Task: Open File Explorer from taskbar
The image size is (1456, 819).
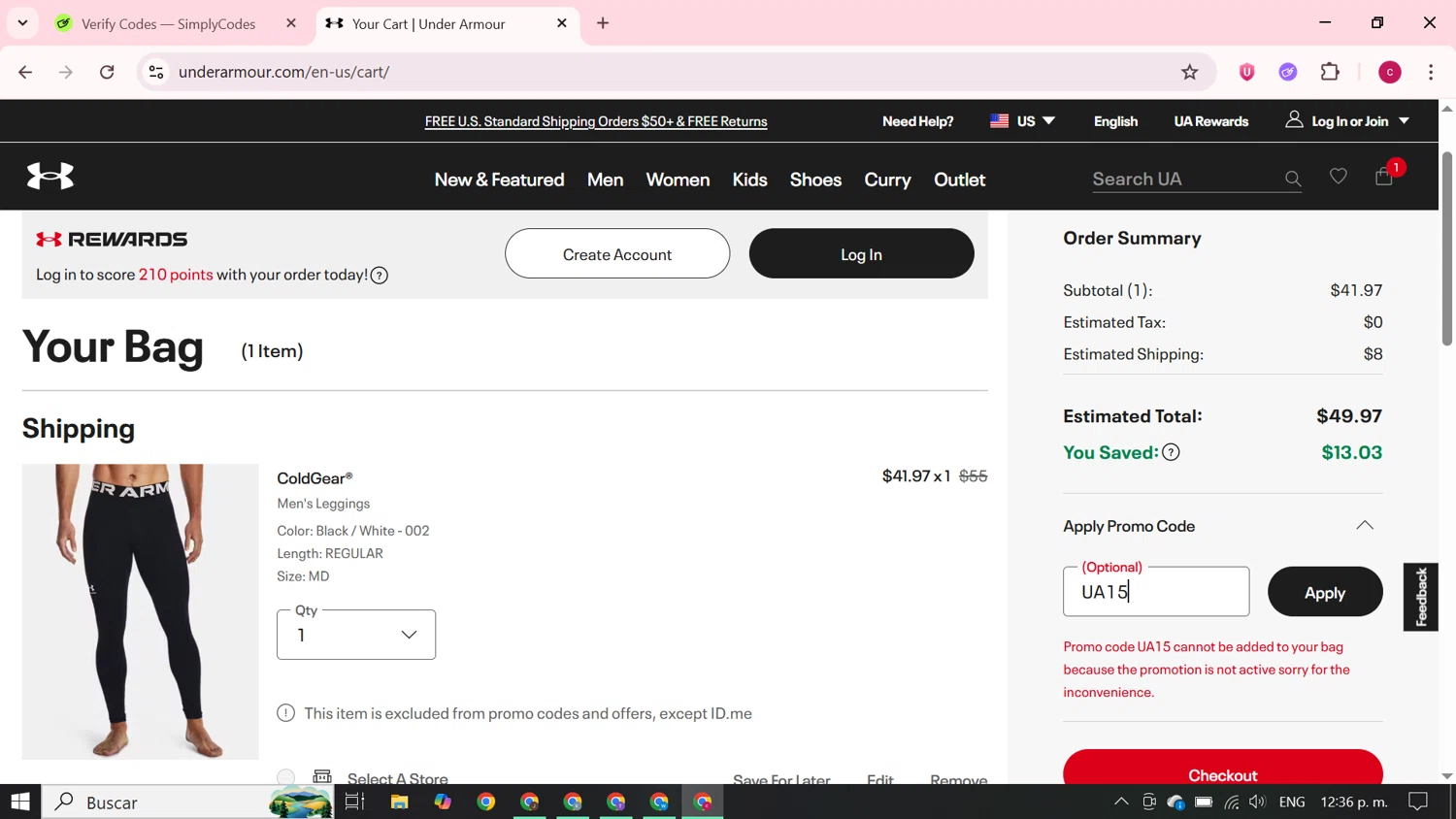Action: click(x=399, y=803)
